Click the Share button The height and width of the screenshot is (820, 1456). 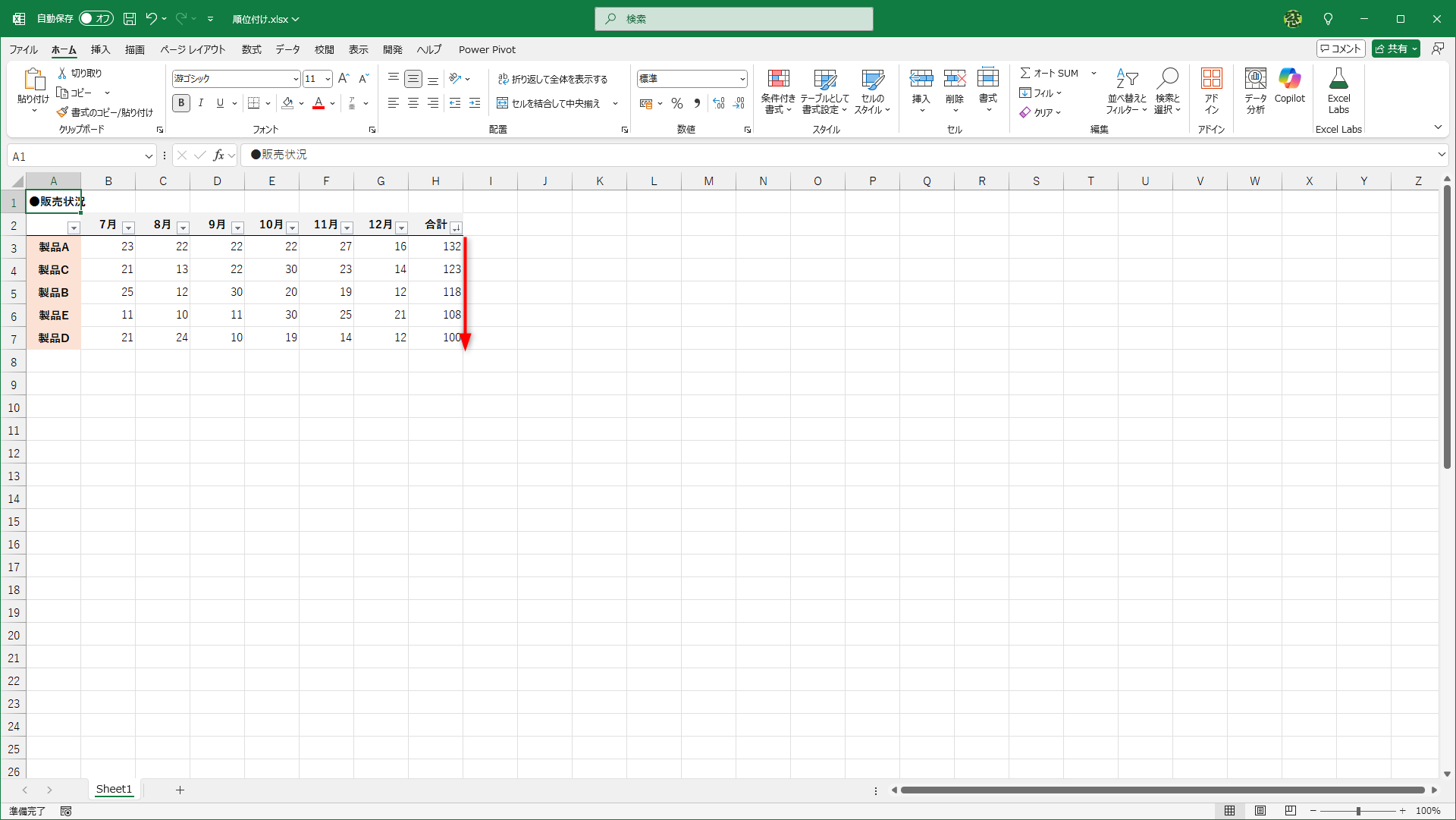(x=1391, y=49)
